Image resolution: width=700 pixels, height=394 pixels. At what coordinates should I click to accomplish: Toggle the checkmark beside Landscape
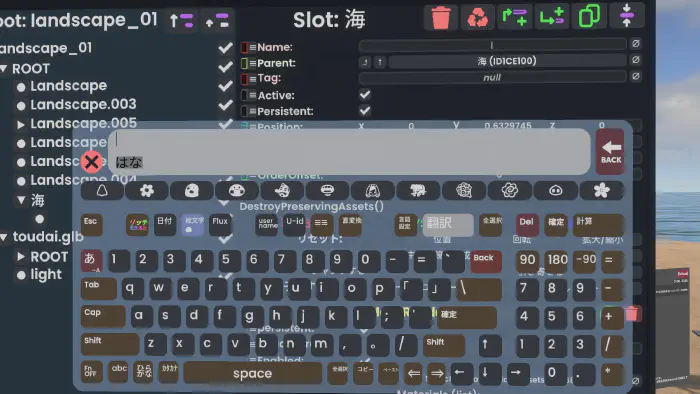pyautogui.click(x=225, y=86)
